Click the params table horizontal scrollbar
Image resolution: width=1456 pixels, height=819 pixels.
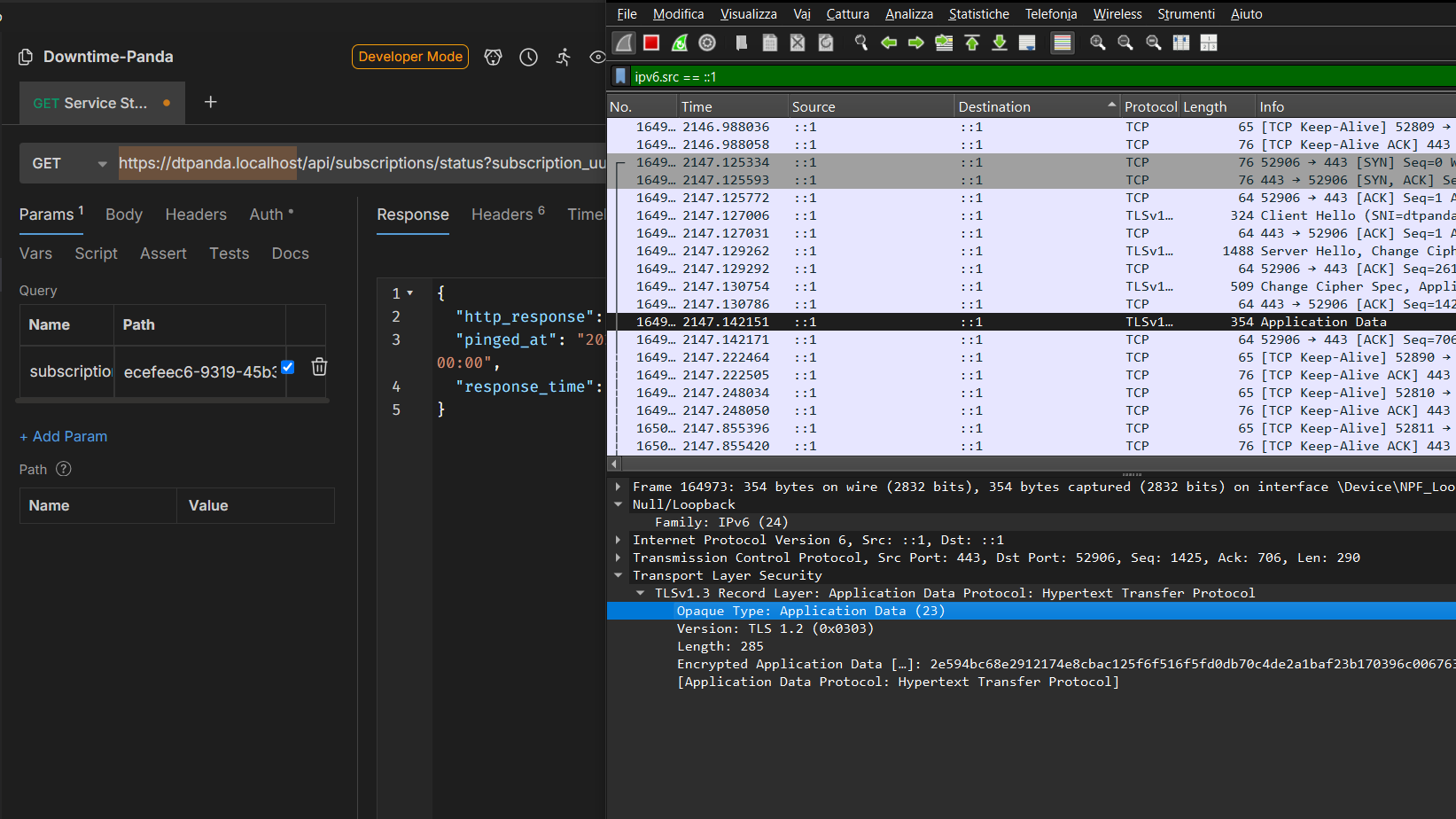pos(173,401)
